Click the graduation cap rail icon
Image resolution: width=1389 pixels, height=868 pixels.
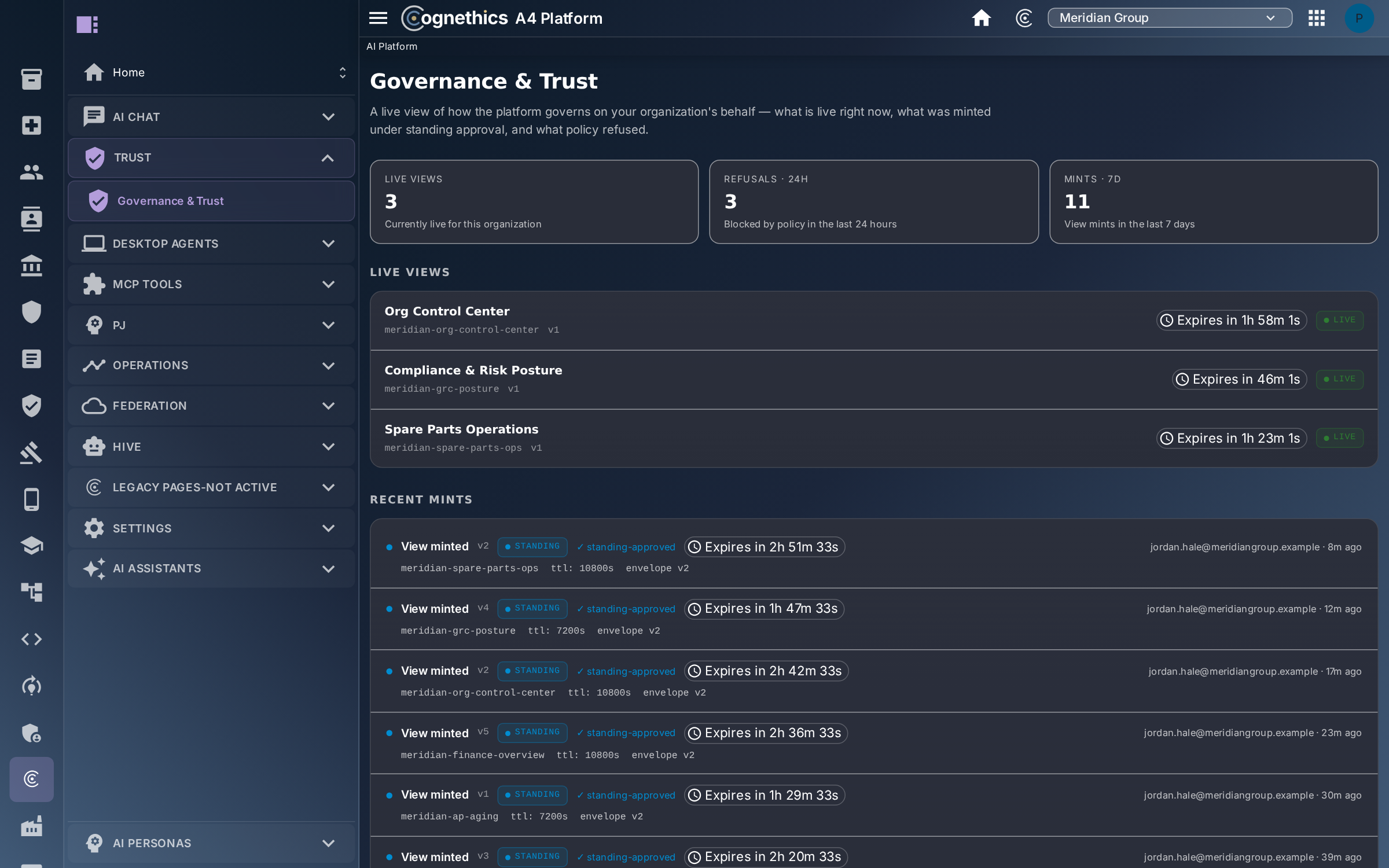pyautogui.click(x=31, y=546)
